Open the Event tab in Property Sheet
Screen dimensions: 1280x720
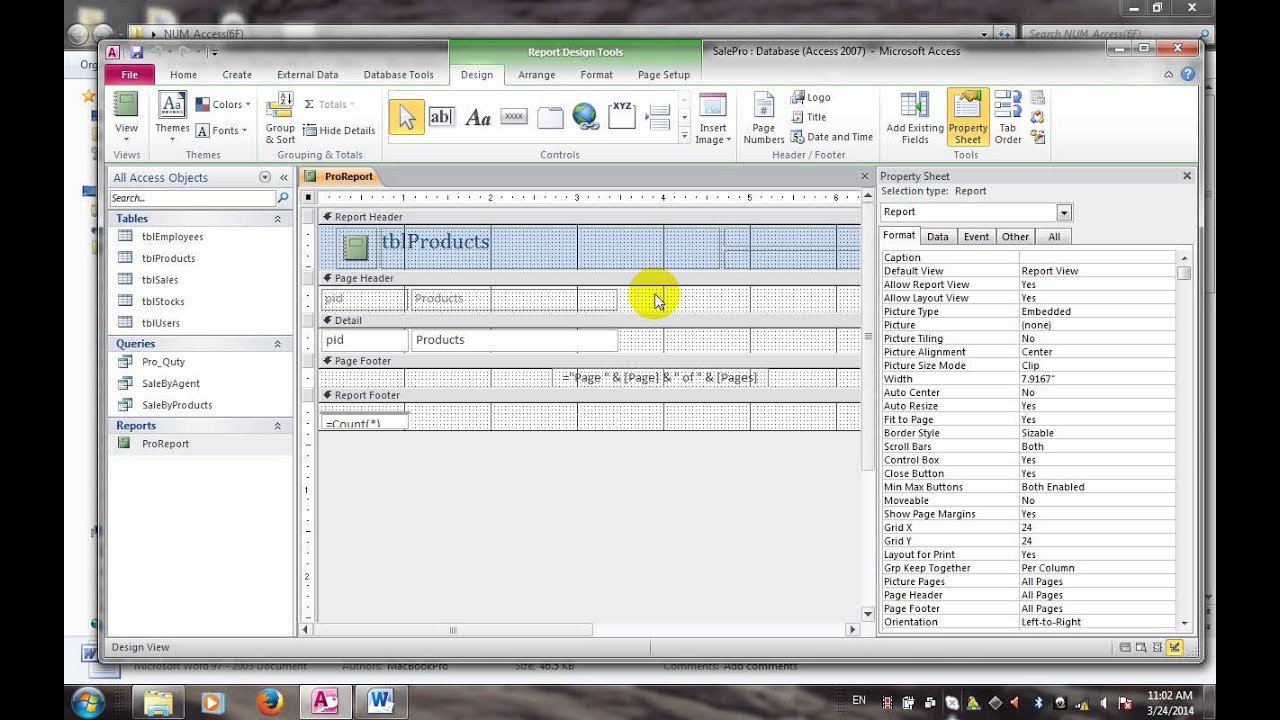[976, 237]
